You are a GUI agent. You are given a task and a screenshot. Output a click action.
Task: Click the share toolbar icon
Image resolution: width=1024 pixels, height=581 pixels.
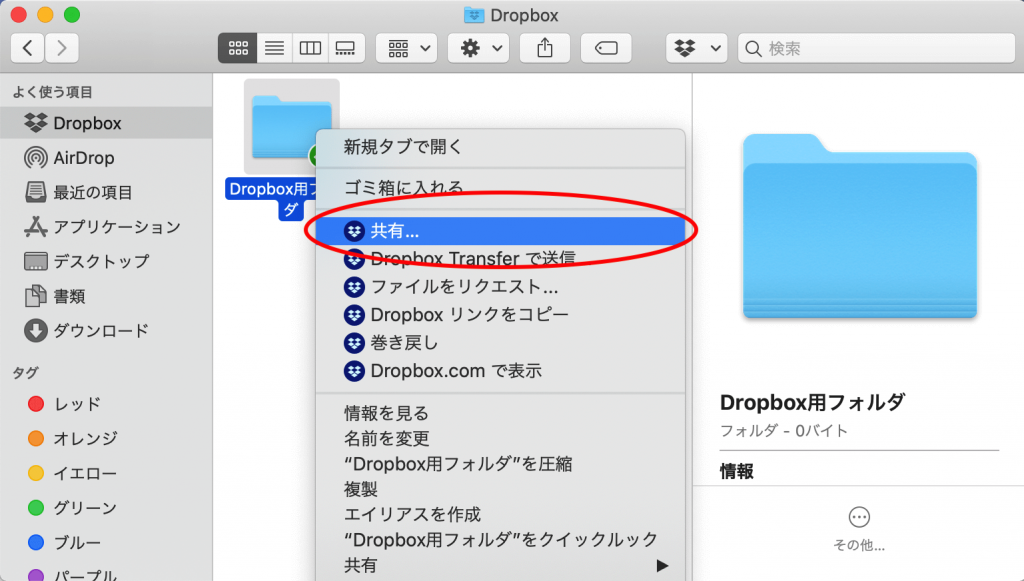[x=545, y=48]
